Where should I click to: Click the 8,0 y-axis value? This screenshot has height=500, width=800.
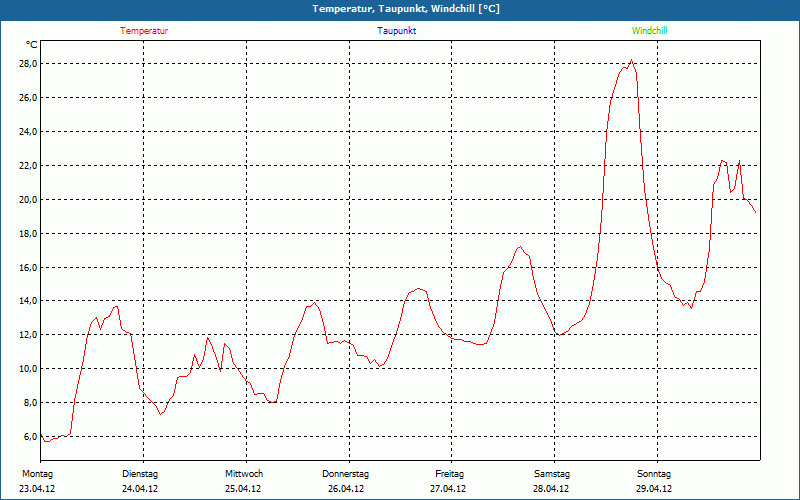(29, 403)
